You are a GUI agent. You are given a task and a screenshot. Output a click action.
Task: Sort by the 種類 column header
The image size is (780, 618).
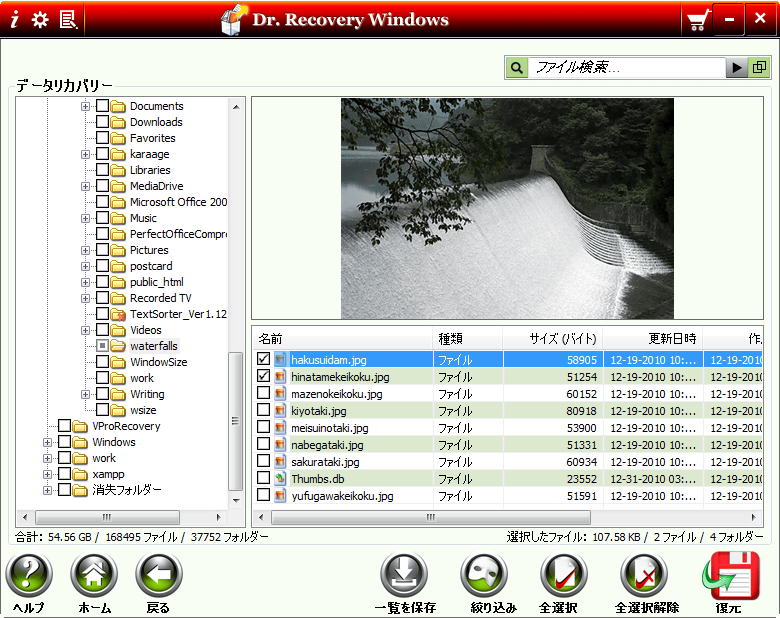tap(468, 339)
